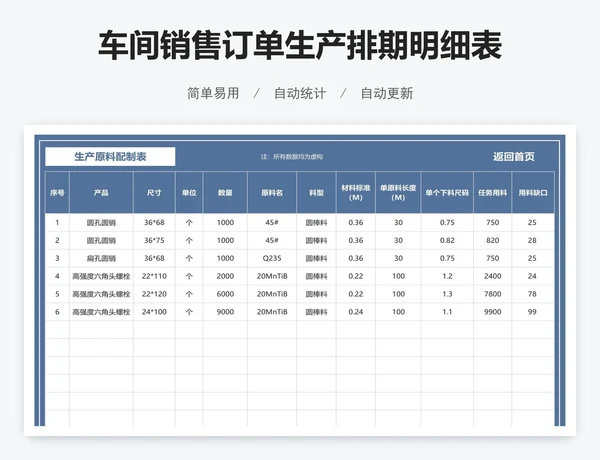Select the 任务用料 column header

[492, 192]
